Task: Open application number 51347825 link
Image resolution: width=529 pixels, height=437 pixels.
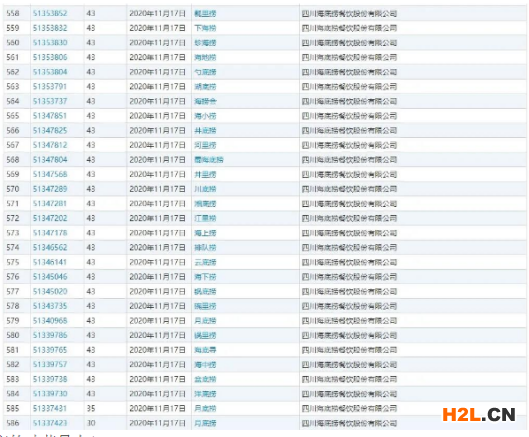Action: tap(50, 130)
